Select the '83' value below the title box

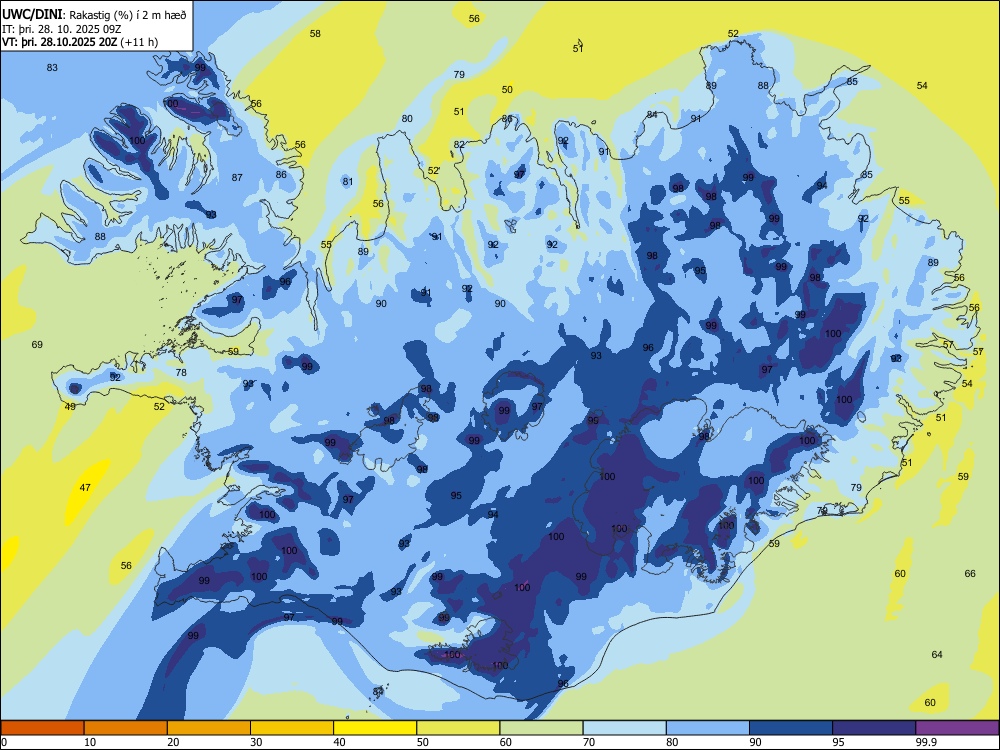pyautogui.click(x=52, y=68)
